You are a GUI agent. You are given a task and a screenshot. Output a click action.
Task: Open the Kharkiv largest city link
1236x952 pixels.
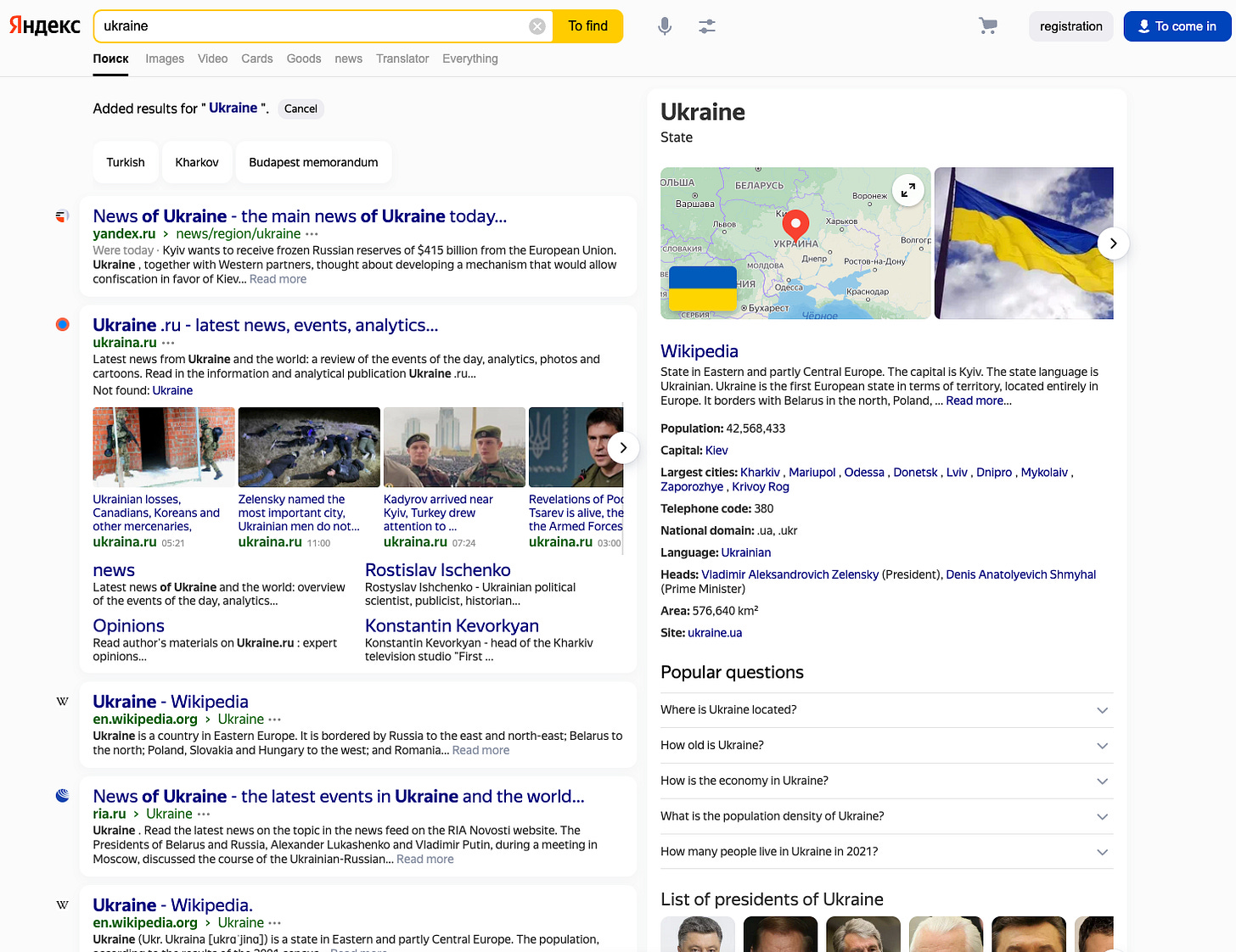pyautogui.click(x=760, y=473)
